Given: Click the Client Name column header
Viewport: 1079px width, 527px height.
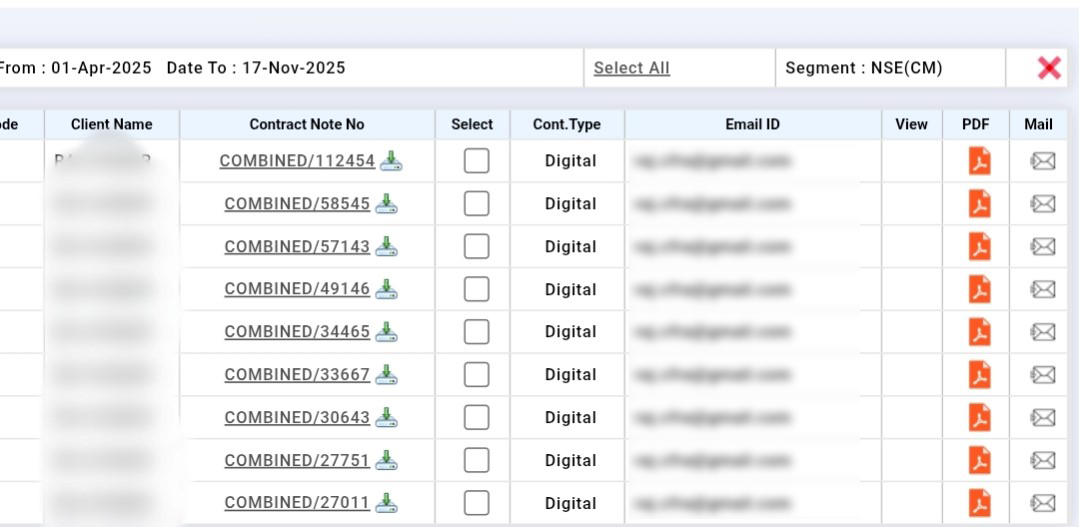Looking at the screenshot, I should click(x=111, y=125).
